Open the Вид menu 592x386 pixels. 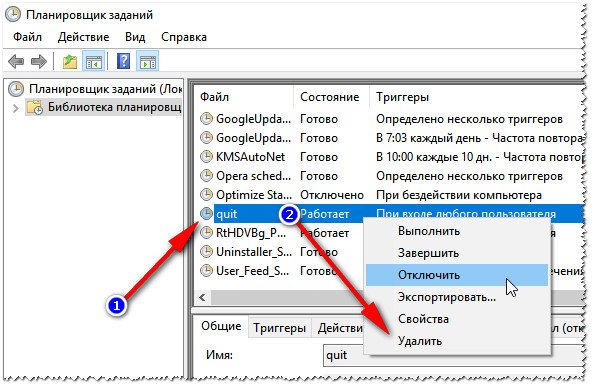135,37
